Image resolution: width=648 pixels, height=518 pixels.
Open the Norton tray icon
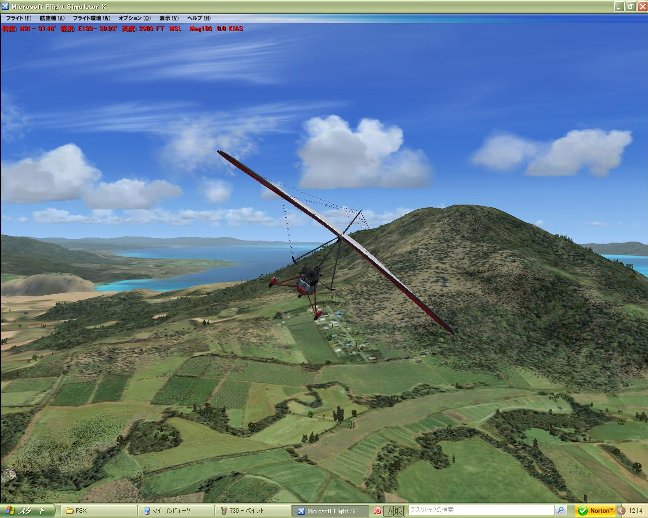(598, 510)
